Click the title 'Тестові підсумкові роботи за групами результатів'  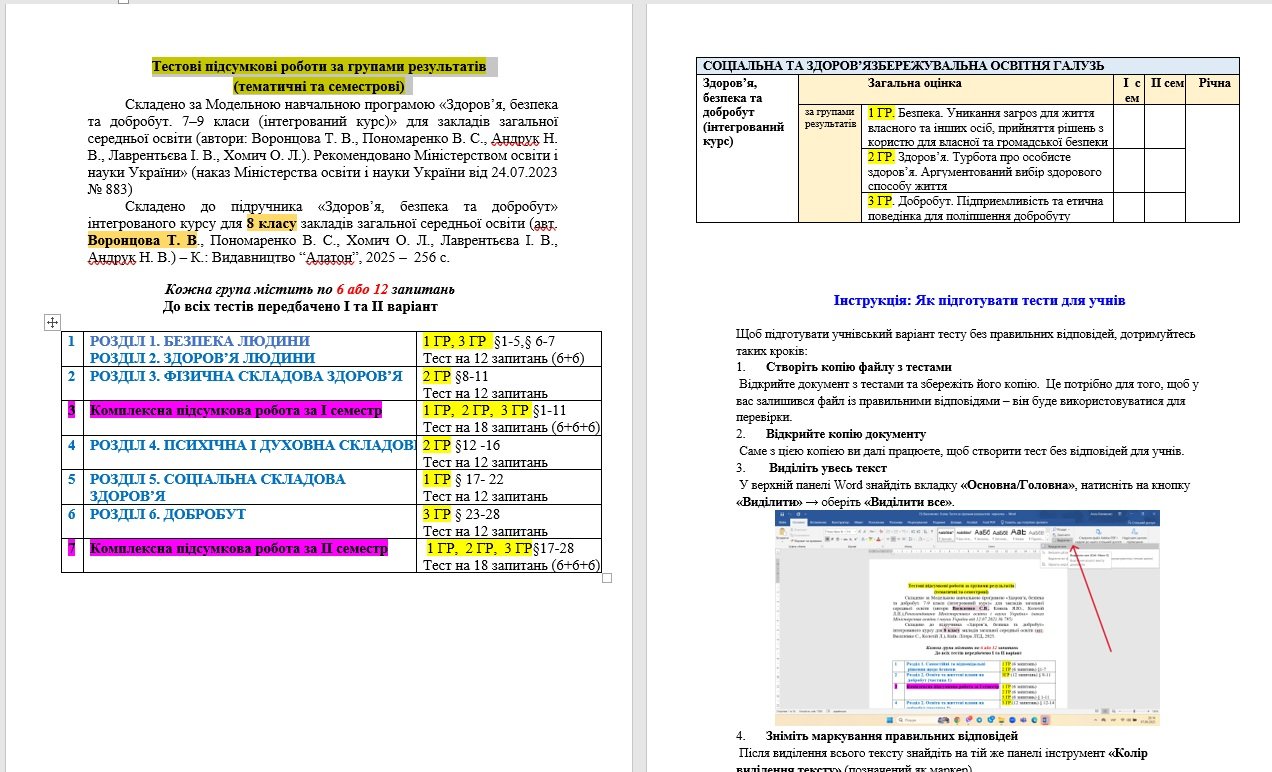click(x=318, y=67)
